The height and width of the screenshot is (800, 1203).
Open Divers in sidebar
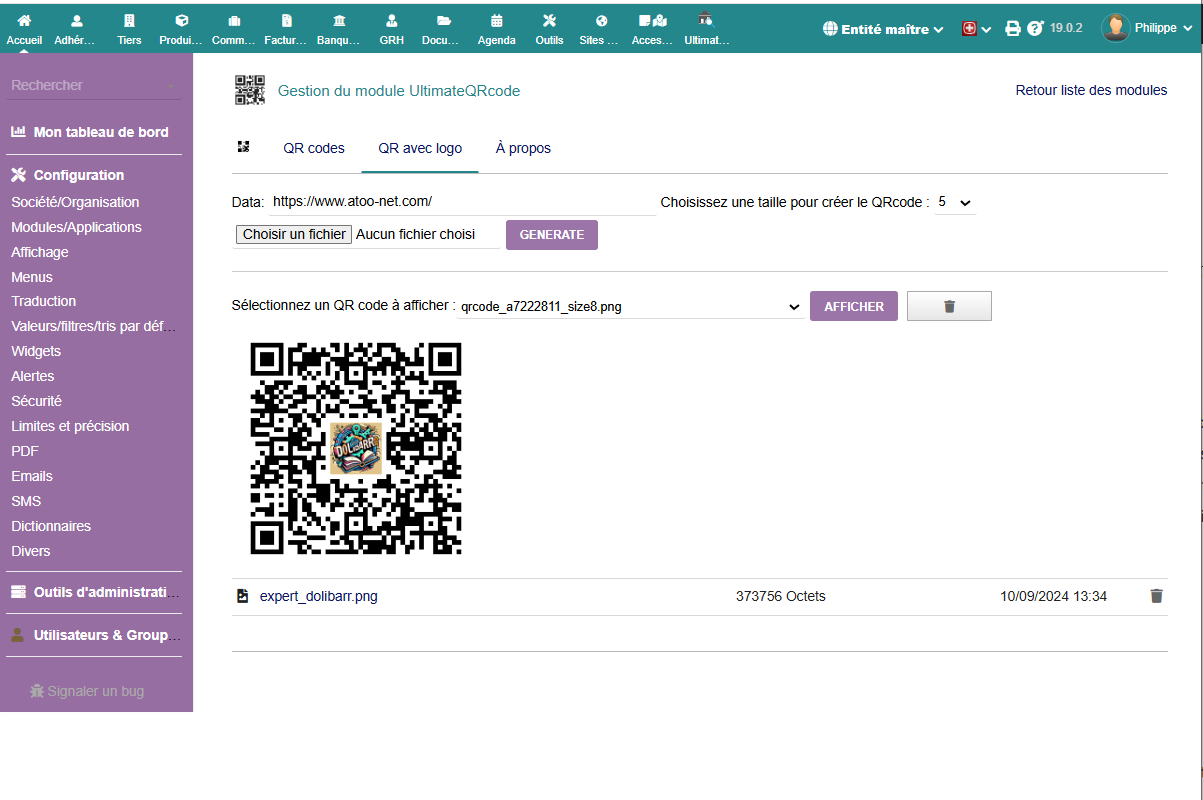point(31,551)
